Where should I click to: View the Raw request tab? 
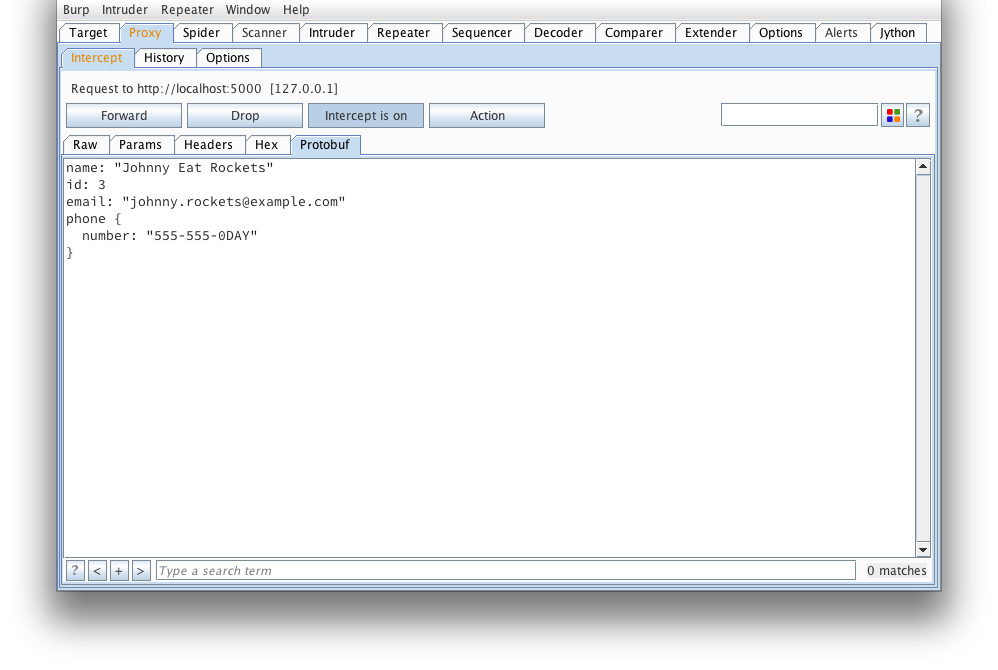pos(85,145)
